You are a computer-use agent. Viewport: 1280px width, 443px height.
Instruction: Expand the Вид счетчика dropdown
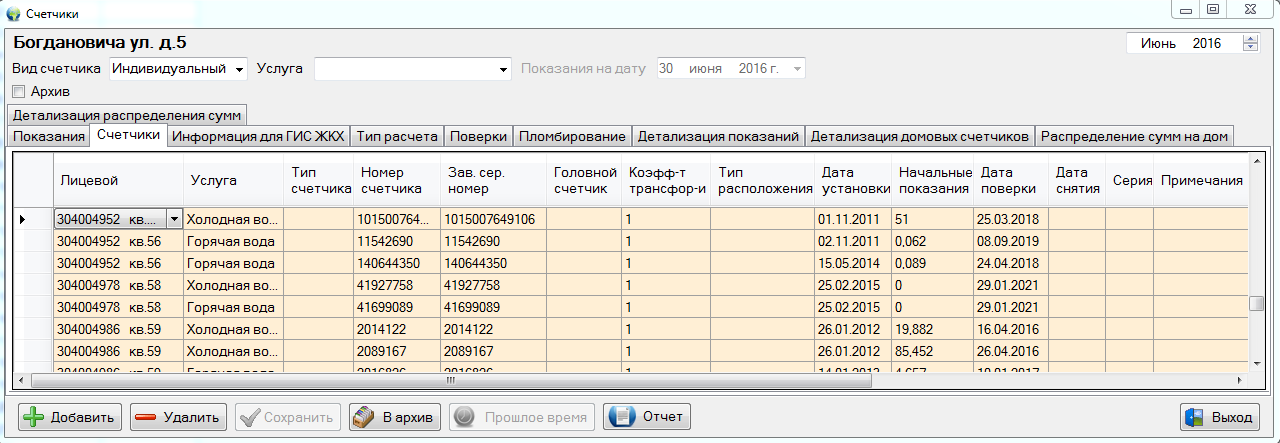[x=239, y=70]
